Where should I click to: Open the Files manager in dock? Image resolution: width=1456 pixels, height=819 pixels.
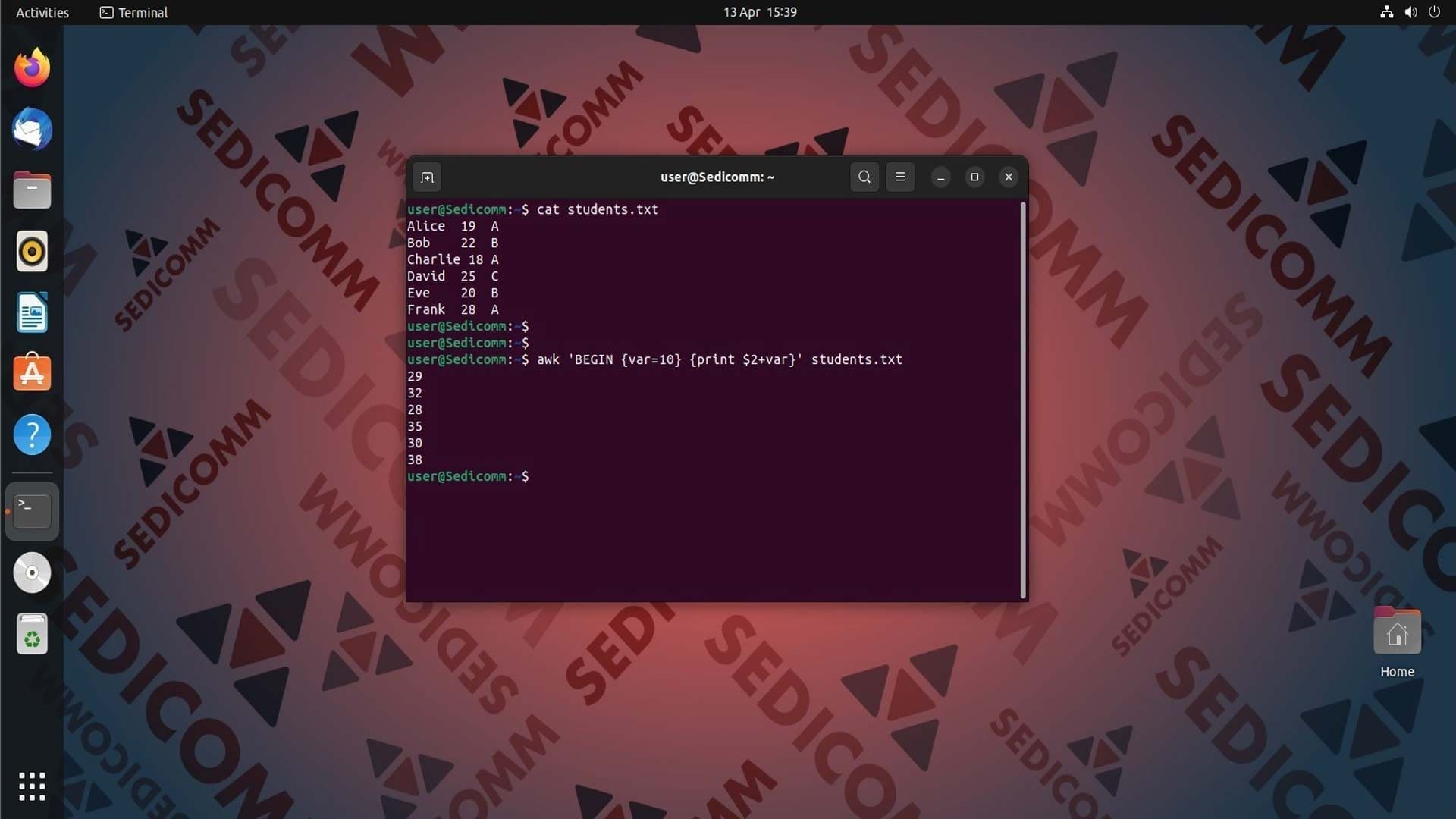pos(32,190)
